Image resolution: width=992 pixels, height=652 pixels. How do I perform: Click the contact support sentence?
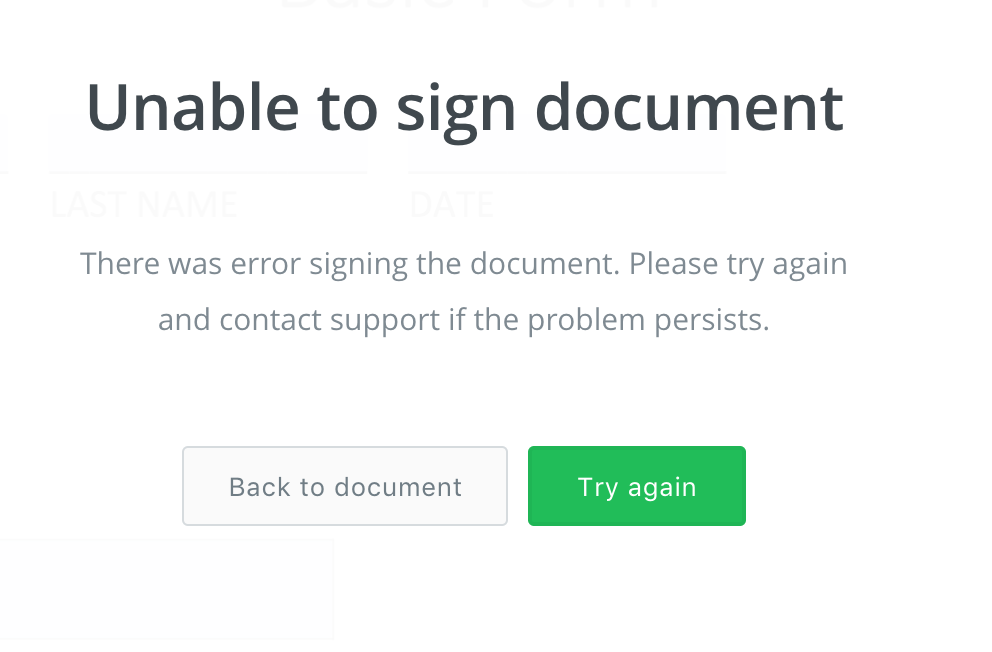(464, 319)
